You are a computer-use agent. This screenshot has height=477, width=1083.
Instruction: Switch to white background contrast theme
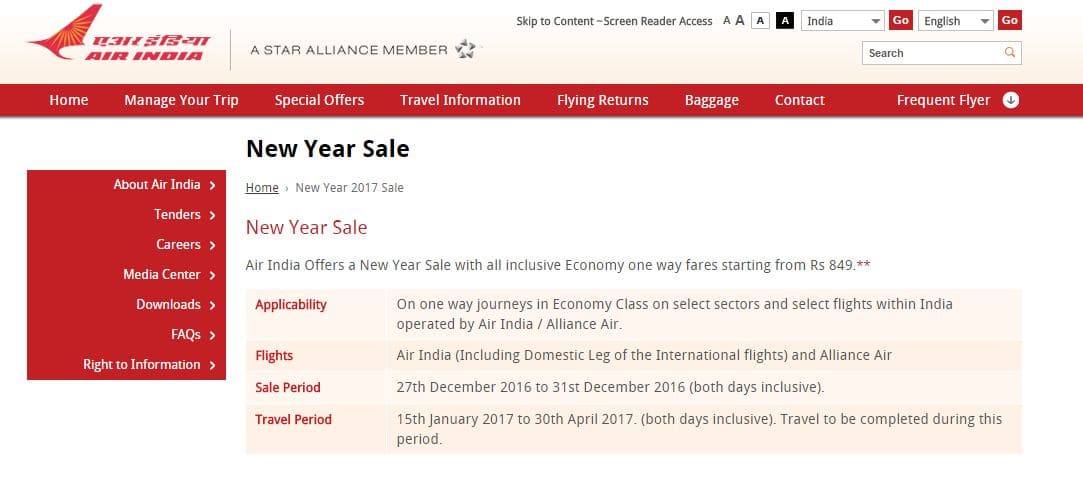click(760, 21)
